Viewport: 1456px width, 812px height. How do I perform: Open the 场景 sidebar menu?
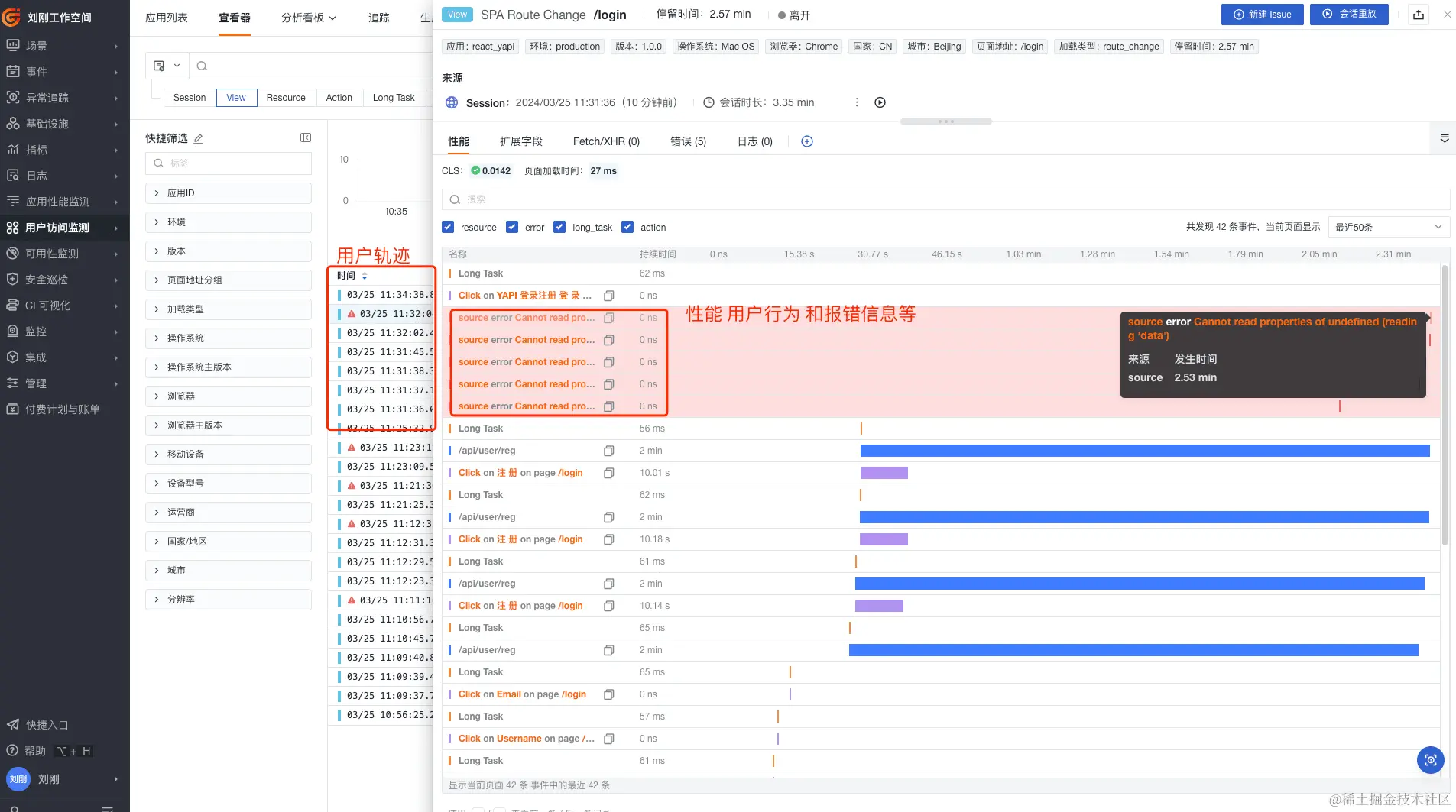(x=63, y=46)
